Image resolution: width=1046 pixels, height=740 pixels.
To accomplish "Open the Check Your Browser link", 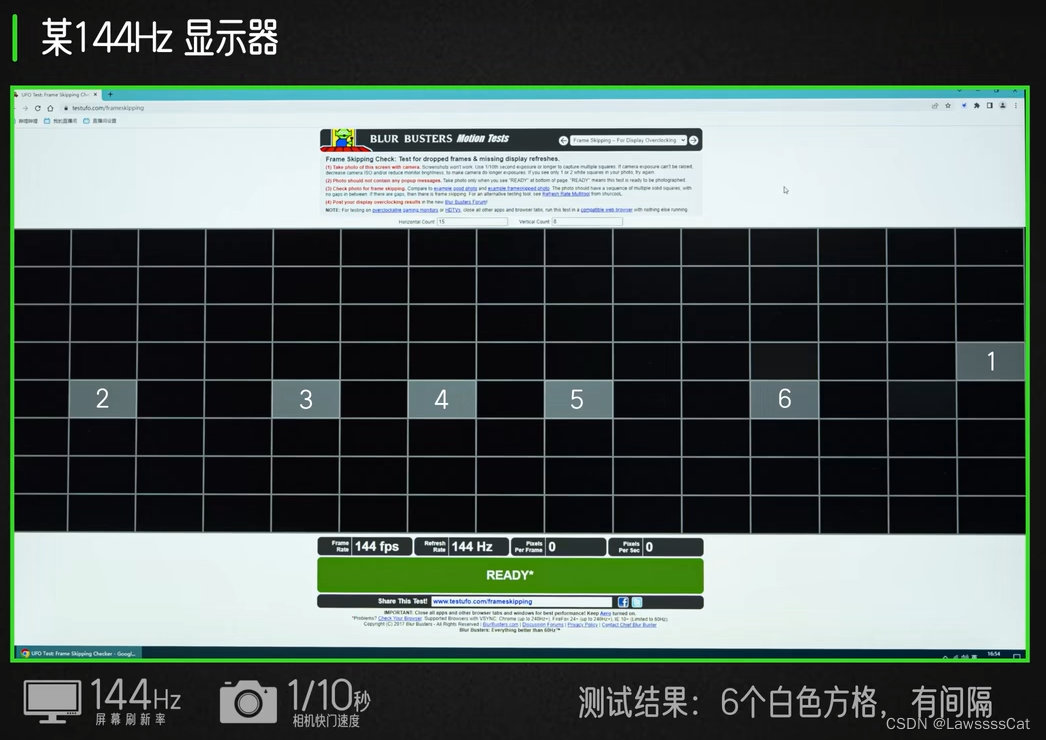I will [400, 619].
